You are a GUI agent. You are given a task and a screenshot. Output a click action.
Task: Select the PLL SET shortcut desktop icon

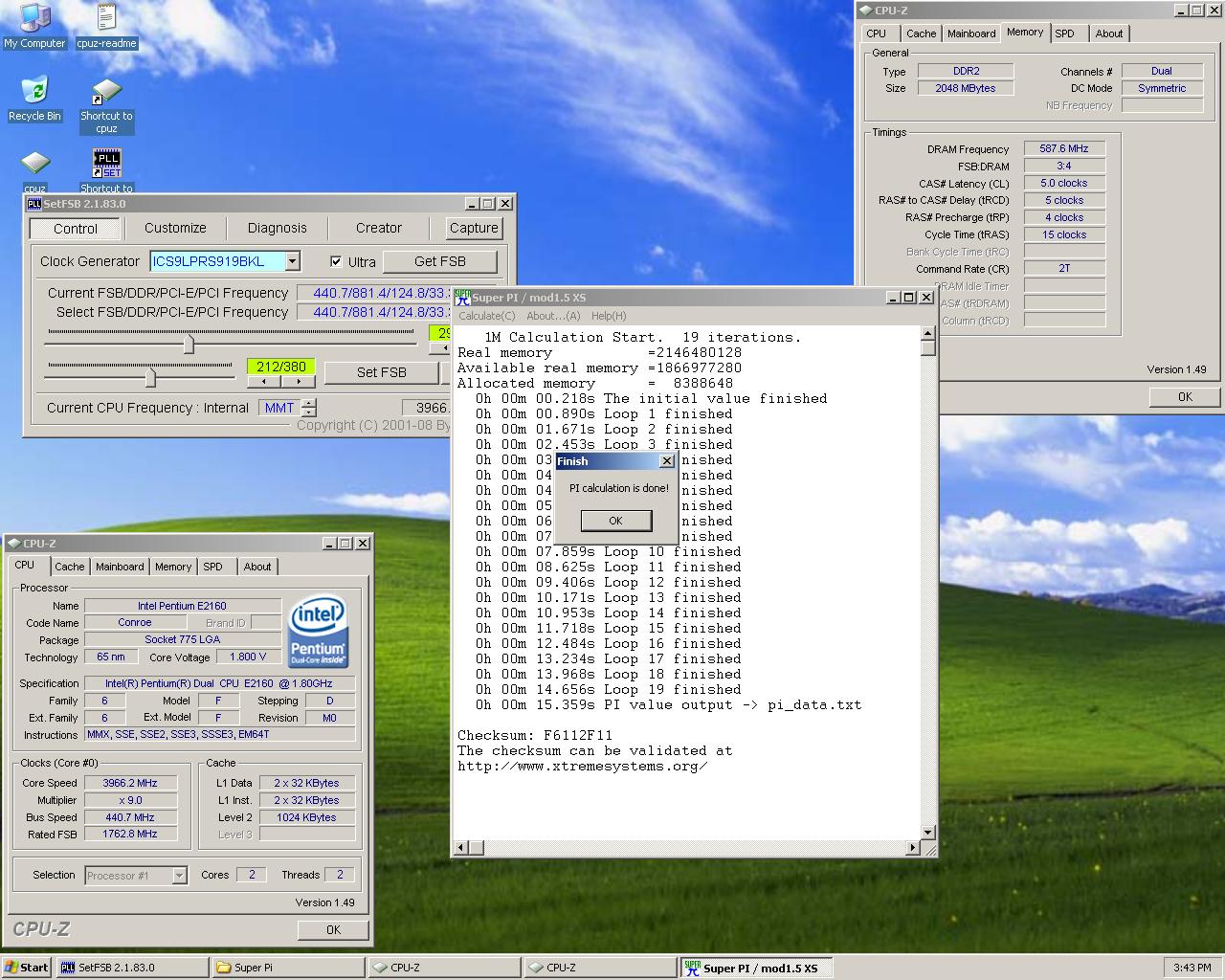[x=106, y=170]
